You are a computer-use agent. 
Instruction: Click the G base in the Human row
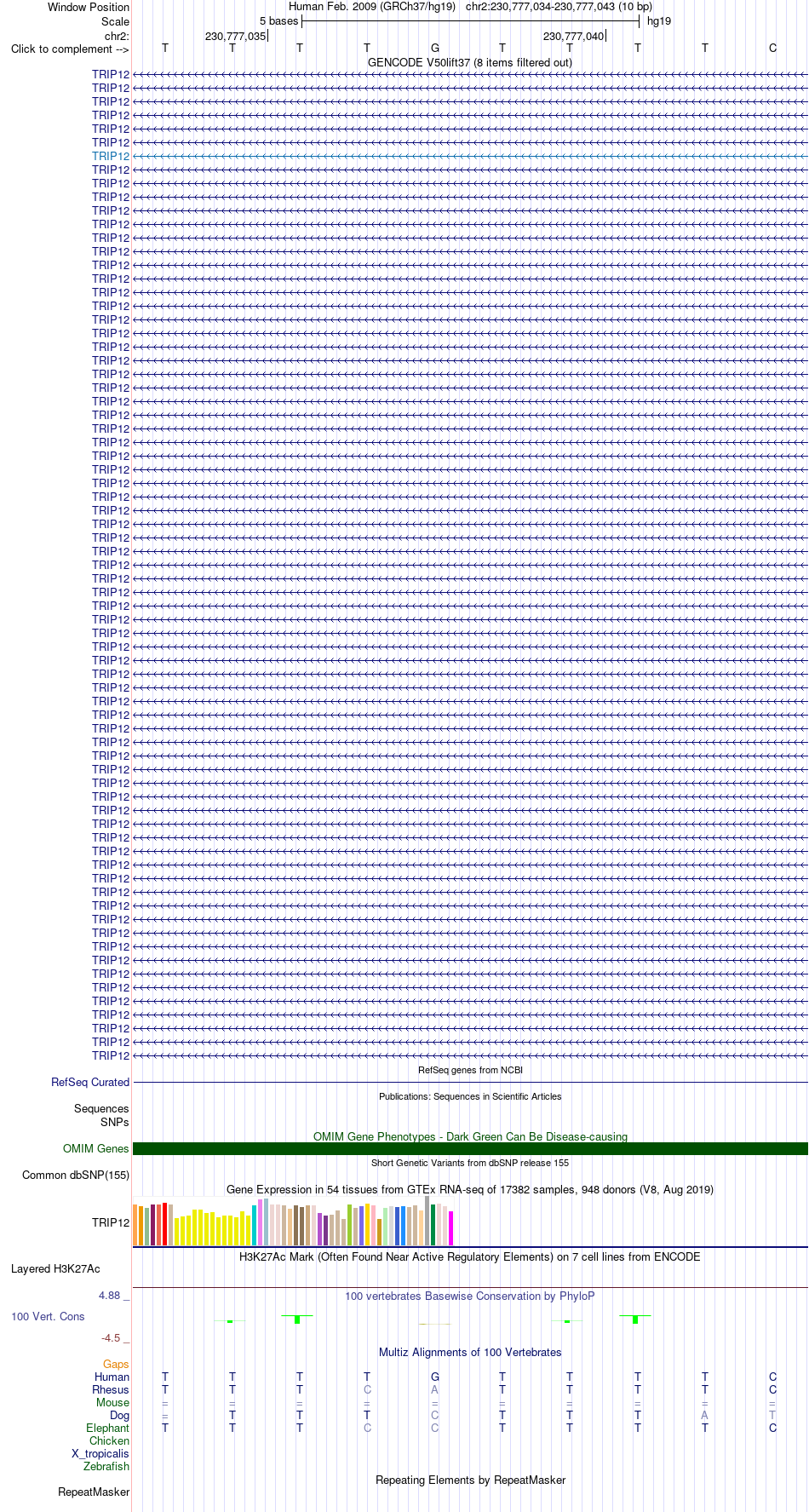click(x=435, y=1377)
